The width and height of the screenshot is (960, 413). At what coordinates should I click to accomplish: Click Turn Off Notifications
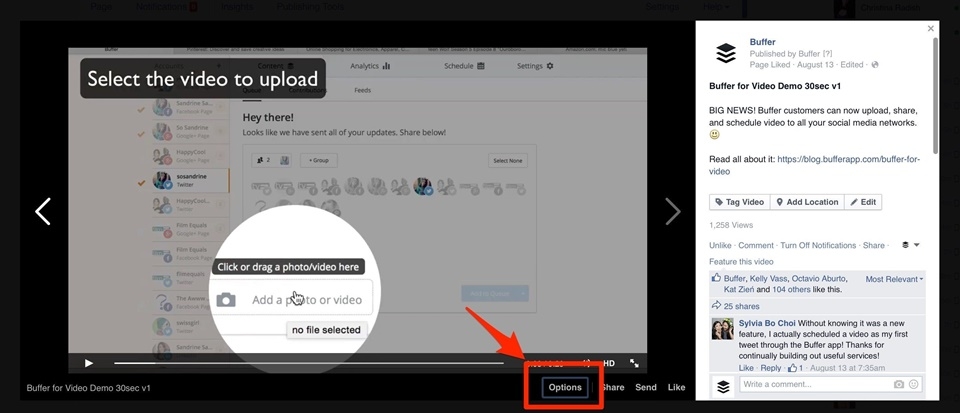tap(818, 245)
